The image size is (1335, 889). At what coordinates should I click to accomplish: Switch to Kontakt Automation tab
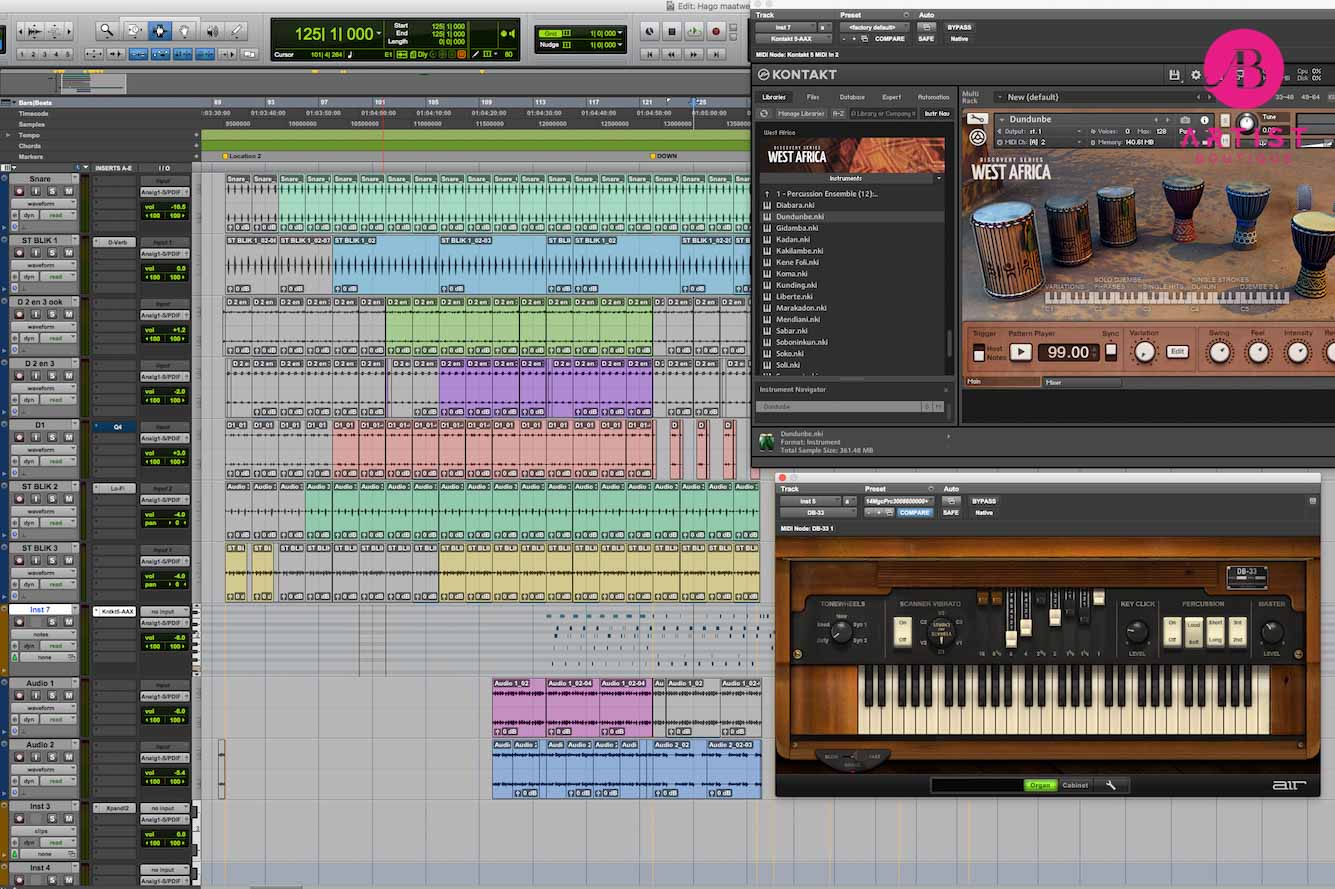(933, 97)
